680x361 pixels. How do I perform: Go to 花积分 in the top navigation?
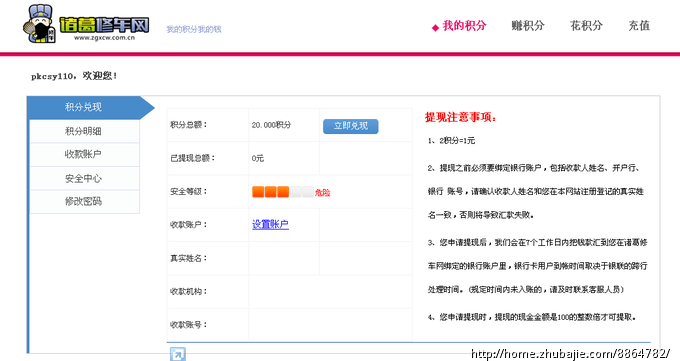click(x=586, y=26)
